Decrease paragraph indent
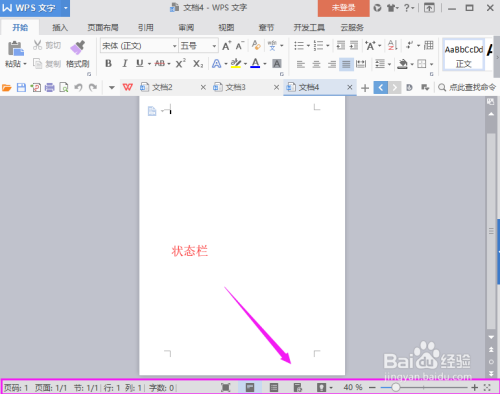 pyautogui.click(x=340, y=45)
